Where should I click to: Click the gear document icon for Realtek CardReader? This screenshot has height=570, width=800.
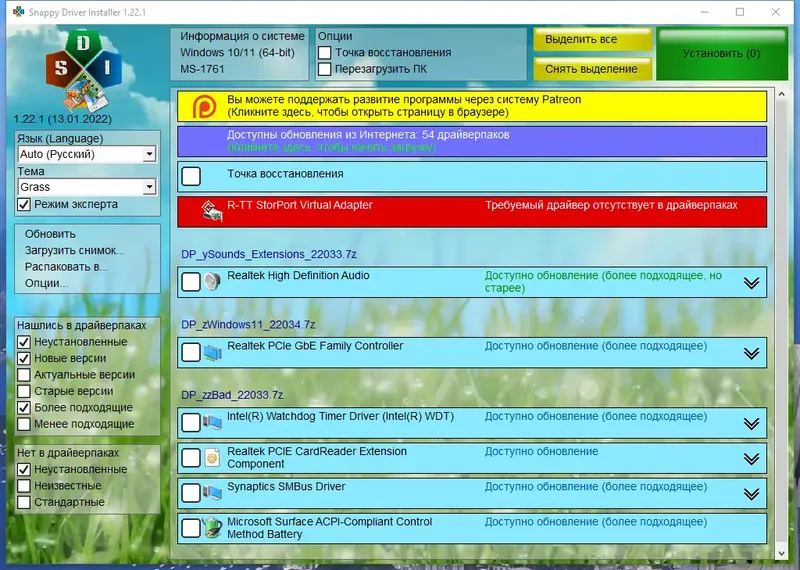tap(212, 458)
